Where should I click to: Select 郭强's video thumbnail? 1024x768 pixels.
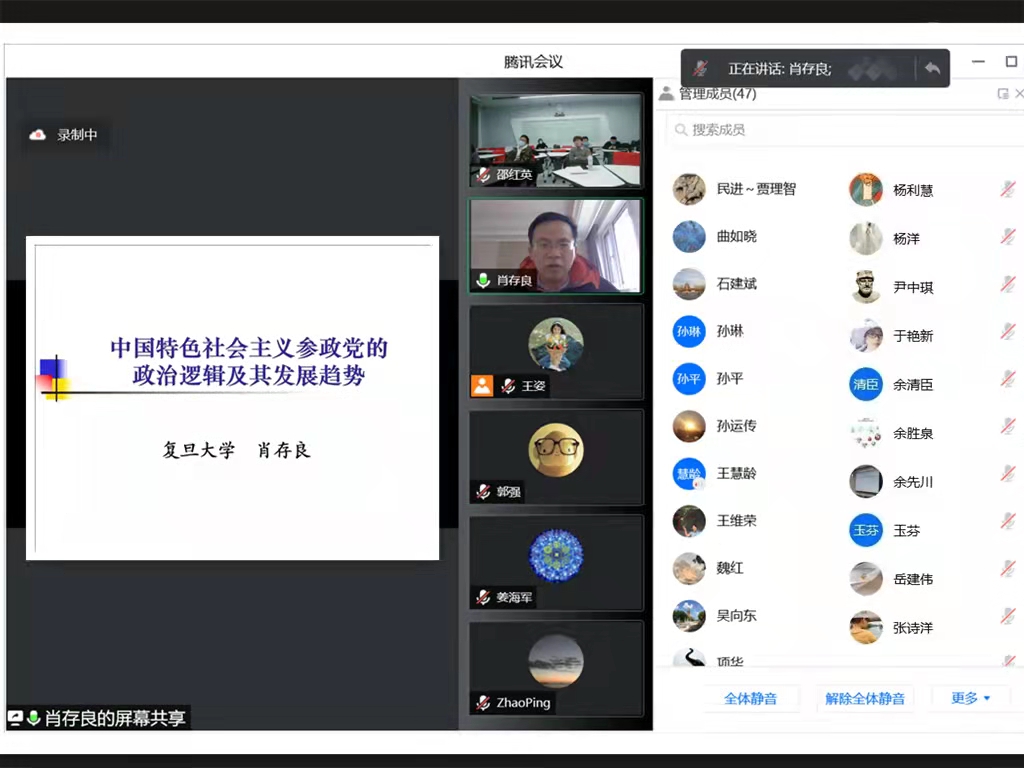[x=555, y=450]
